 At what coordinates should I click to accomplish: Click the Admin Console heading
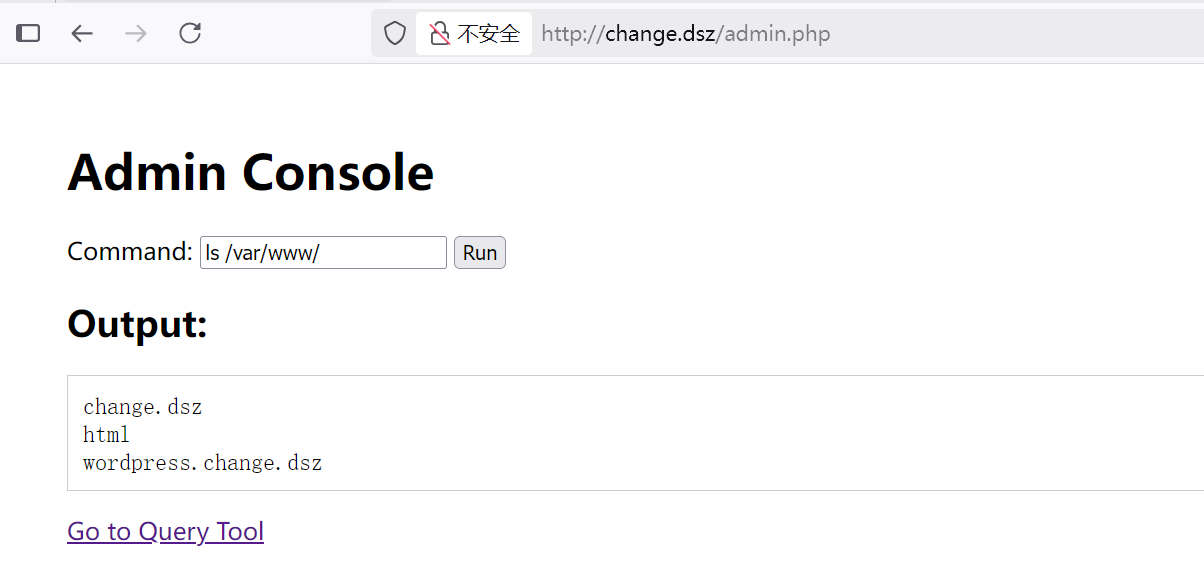click(x=250, y=172)
